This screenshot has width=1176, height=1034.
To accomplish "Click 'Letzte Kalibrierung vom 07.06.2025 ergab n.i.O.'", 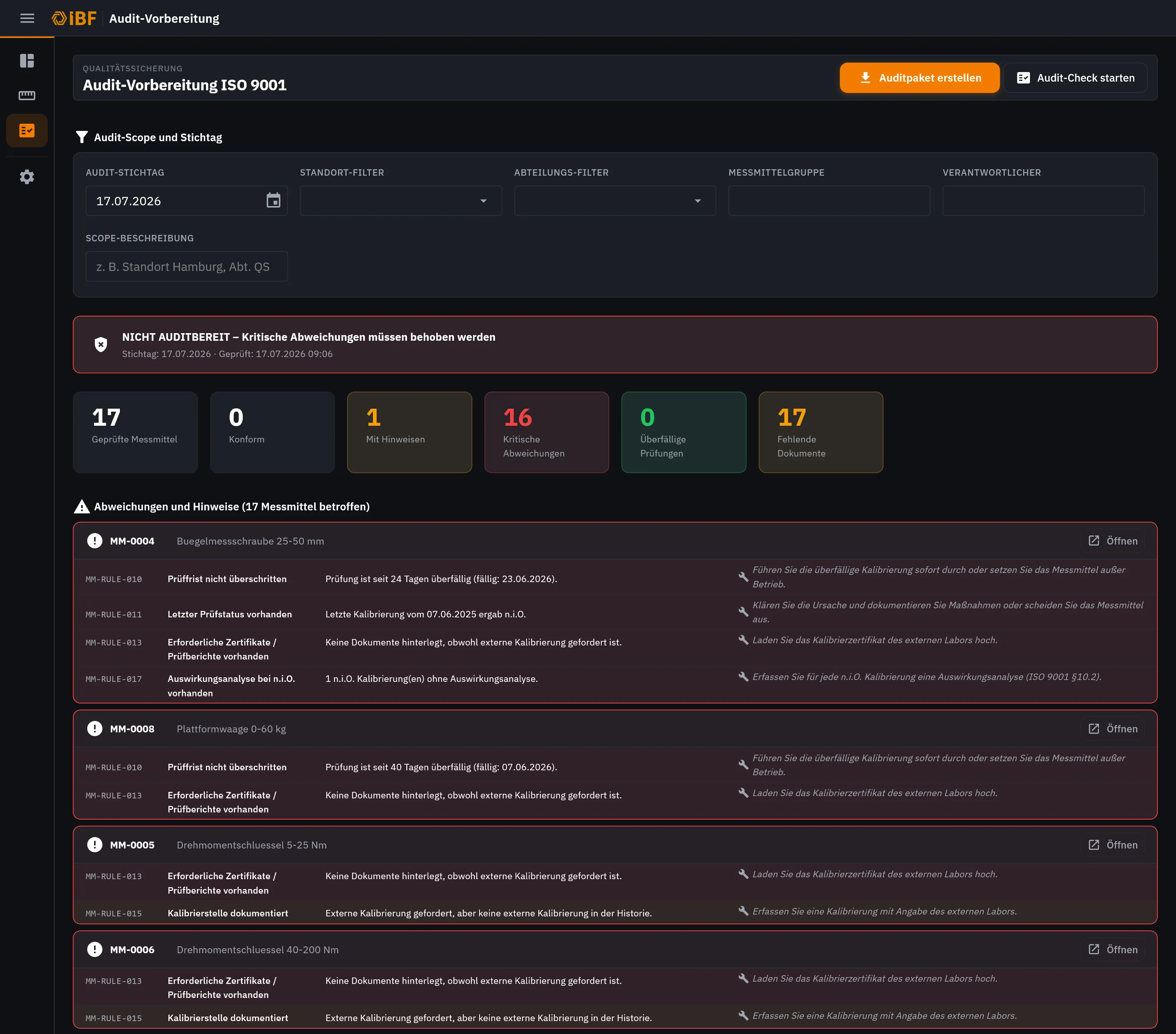I will pyautogui.click(x=426, y=614).
